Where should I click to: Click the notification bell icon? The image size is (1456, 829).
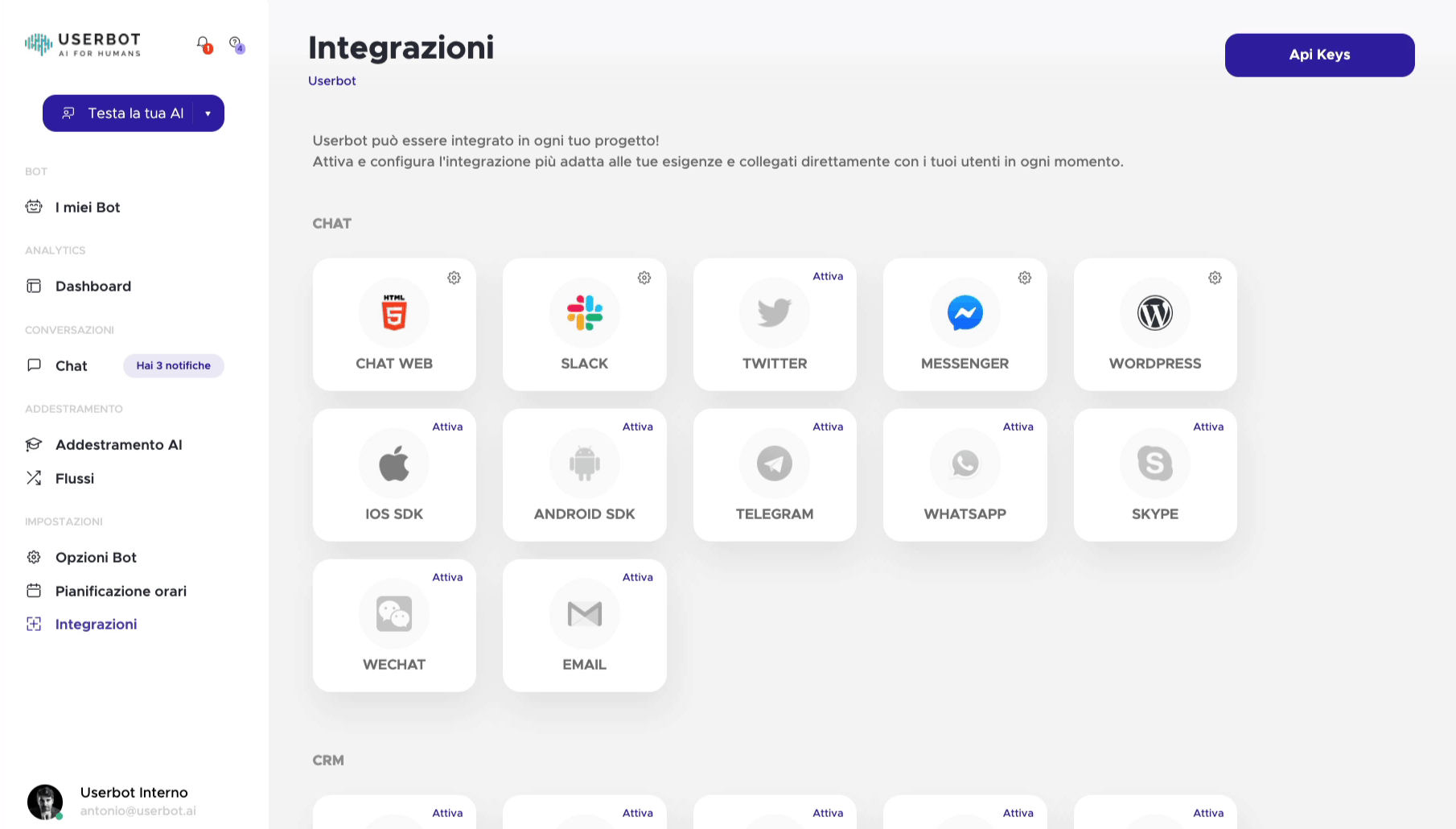click(204, 43)
